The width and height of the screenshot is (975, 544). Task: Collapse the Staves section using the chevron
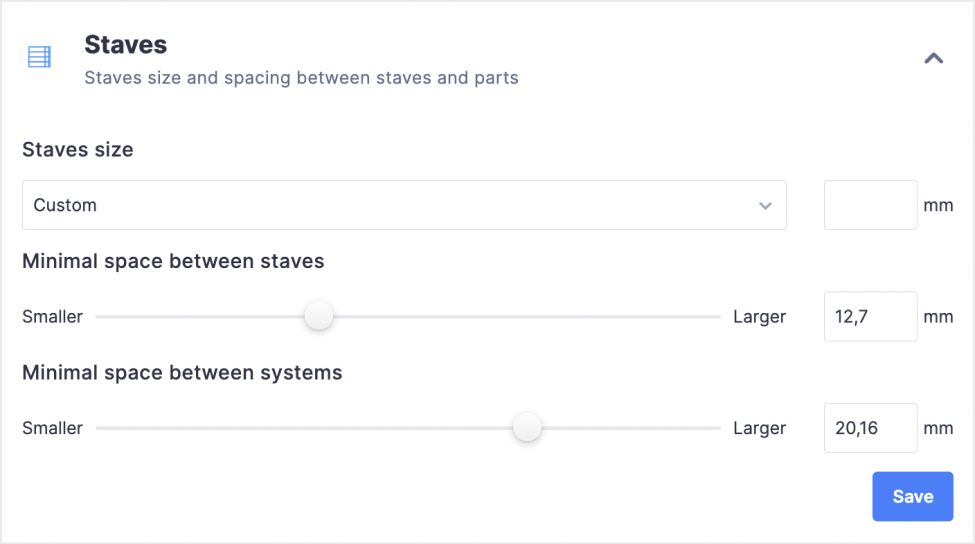pyautogui.click(x=933, y=58)
